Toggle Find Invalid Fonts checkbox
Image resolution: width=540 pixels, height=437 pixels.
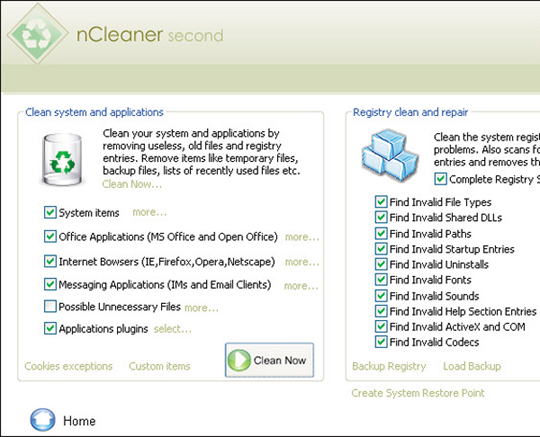click(x=381, y=279)
